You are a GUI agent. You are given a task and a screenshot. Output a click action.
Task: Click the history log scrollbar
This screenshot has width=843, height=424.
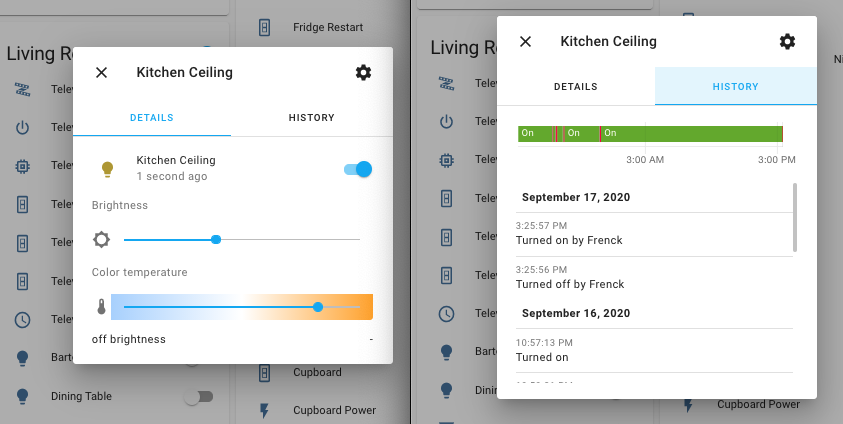795,217
